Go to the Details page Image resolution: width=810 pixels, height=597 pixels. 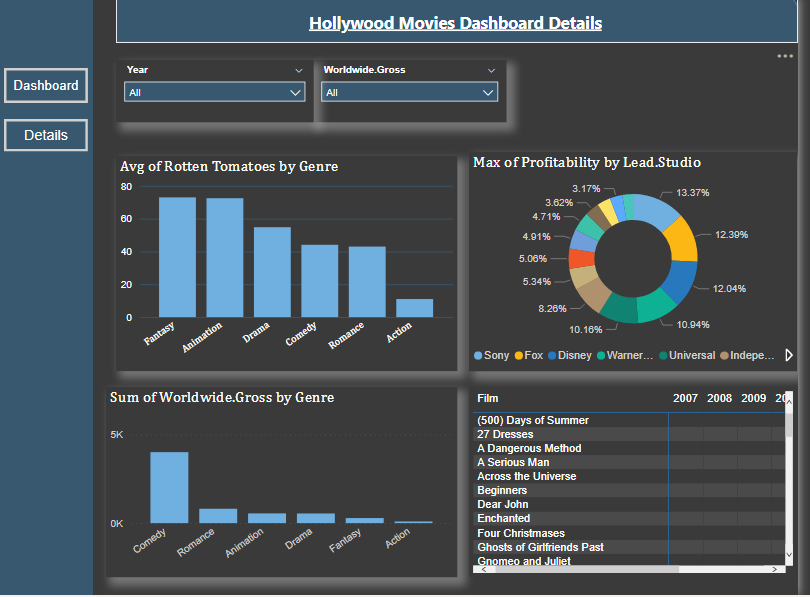[45, 134]
